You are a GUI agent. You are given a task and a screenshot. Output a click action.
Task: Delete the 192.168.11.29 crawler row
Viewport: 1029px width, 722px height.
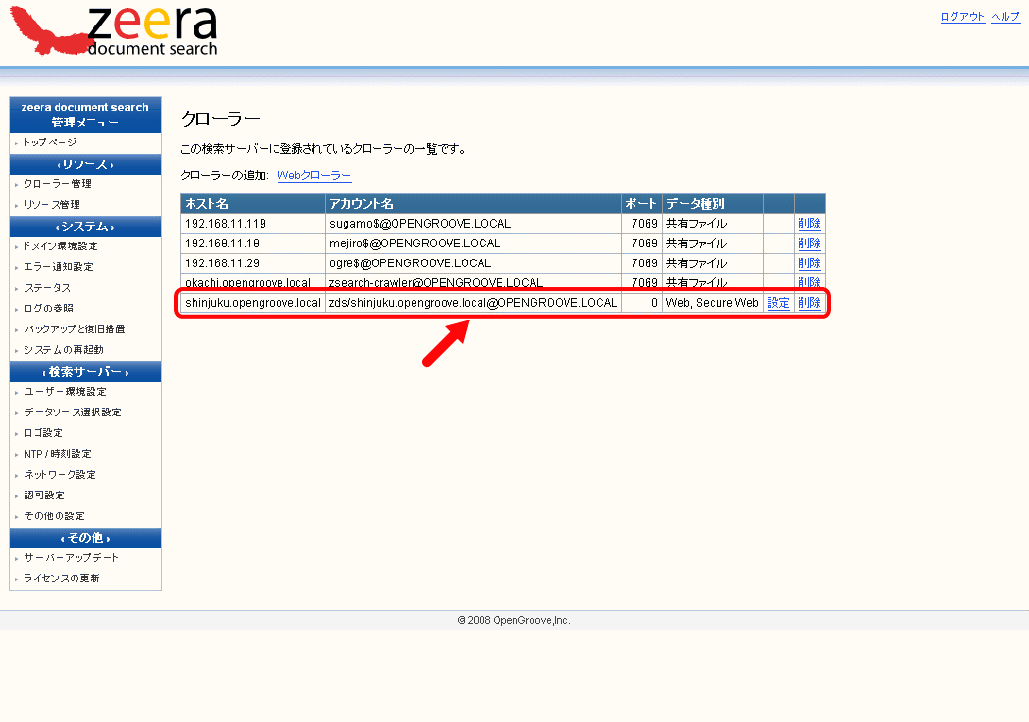point(809,263)
